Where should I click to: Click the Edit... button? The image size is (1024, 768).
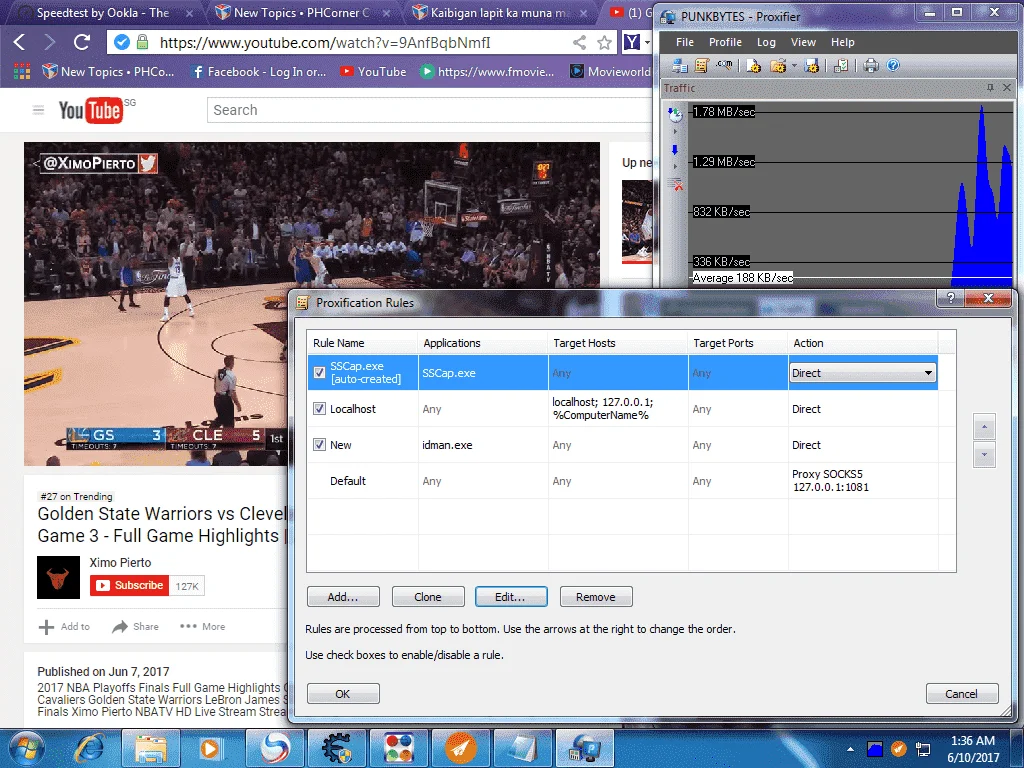pos(511,597)
